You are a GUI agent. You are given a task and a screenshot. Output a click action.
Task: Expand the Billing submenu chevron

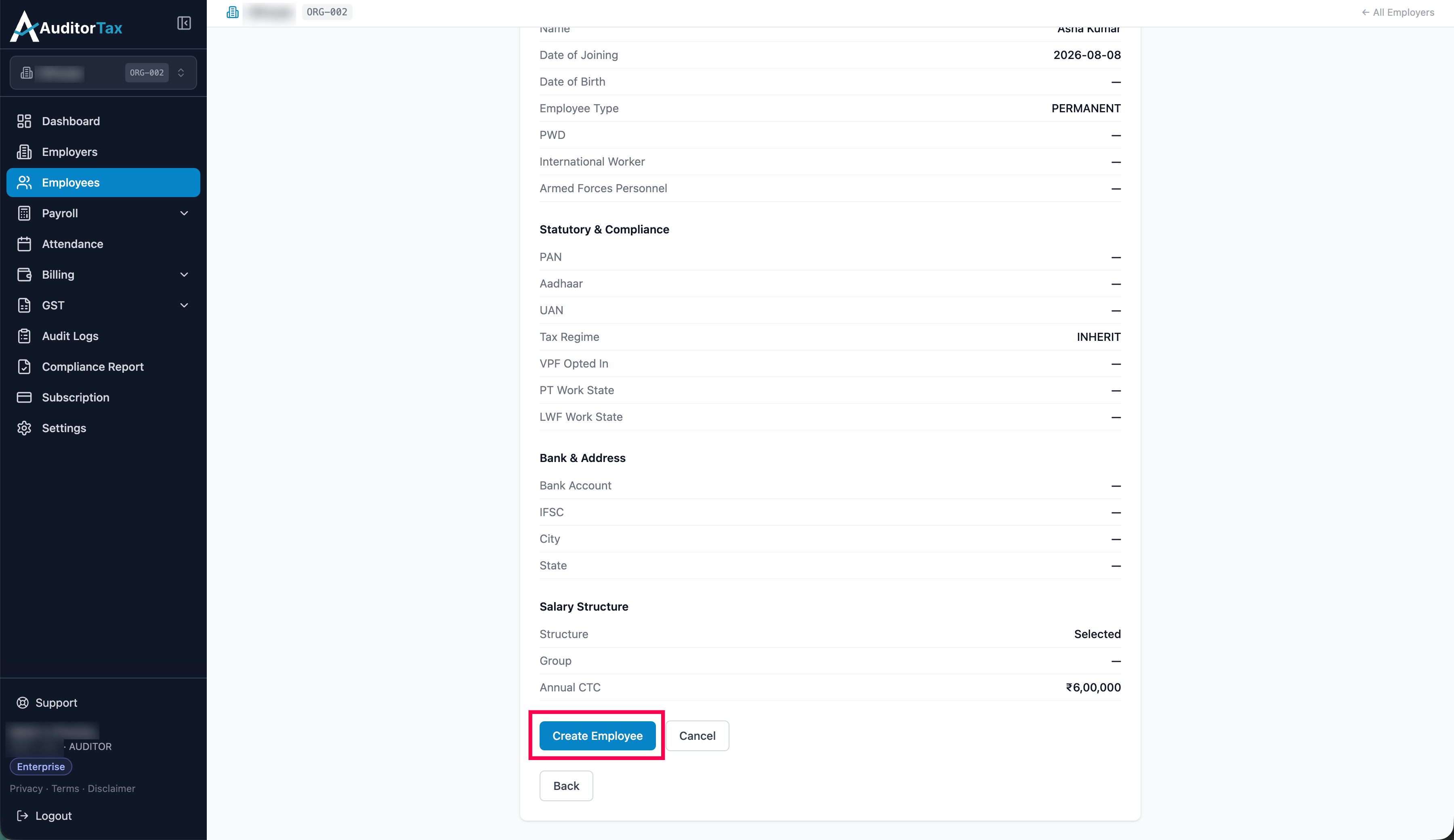[184, 275]
